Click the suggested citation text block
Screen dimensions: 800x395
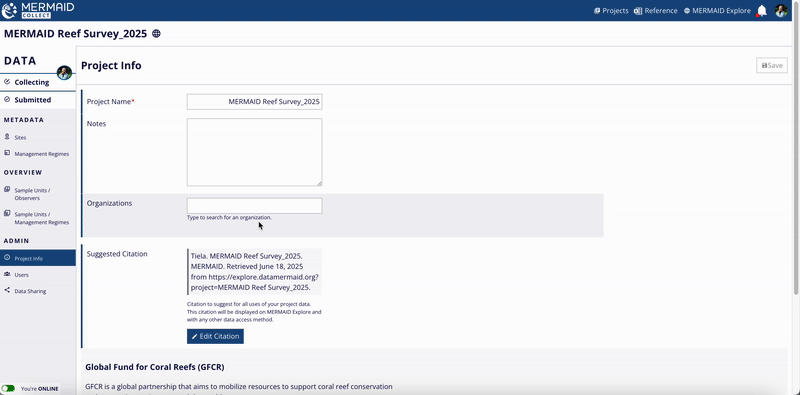254,271
